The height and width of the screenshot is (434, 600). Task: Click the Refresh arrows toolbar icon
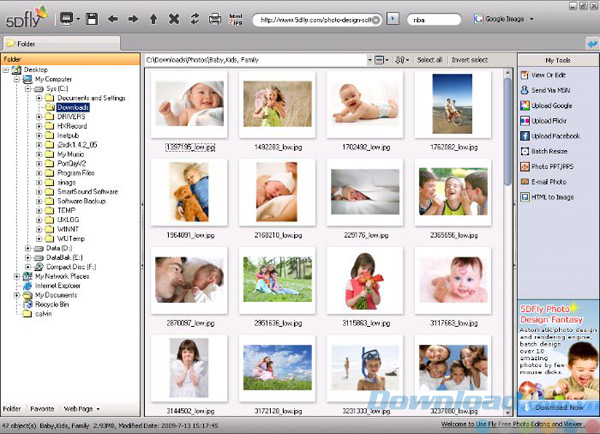click(194, 18)
